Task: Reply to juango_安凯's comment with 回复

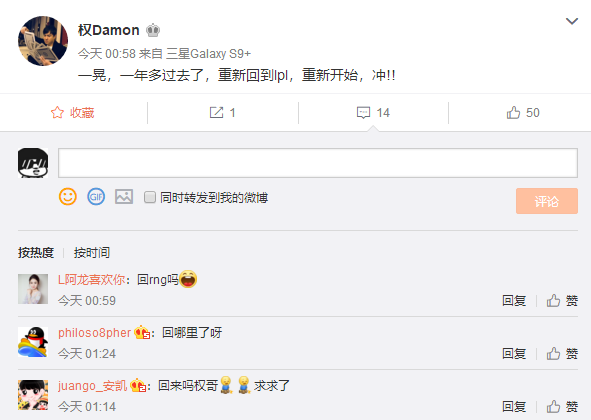Action: point(514,406)
